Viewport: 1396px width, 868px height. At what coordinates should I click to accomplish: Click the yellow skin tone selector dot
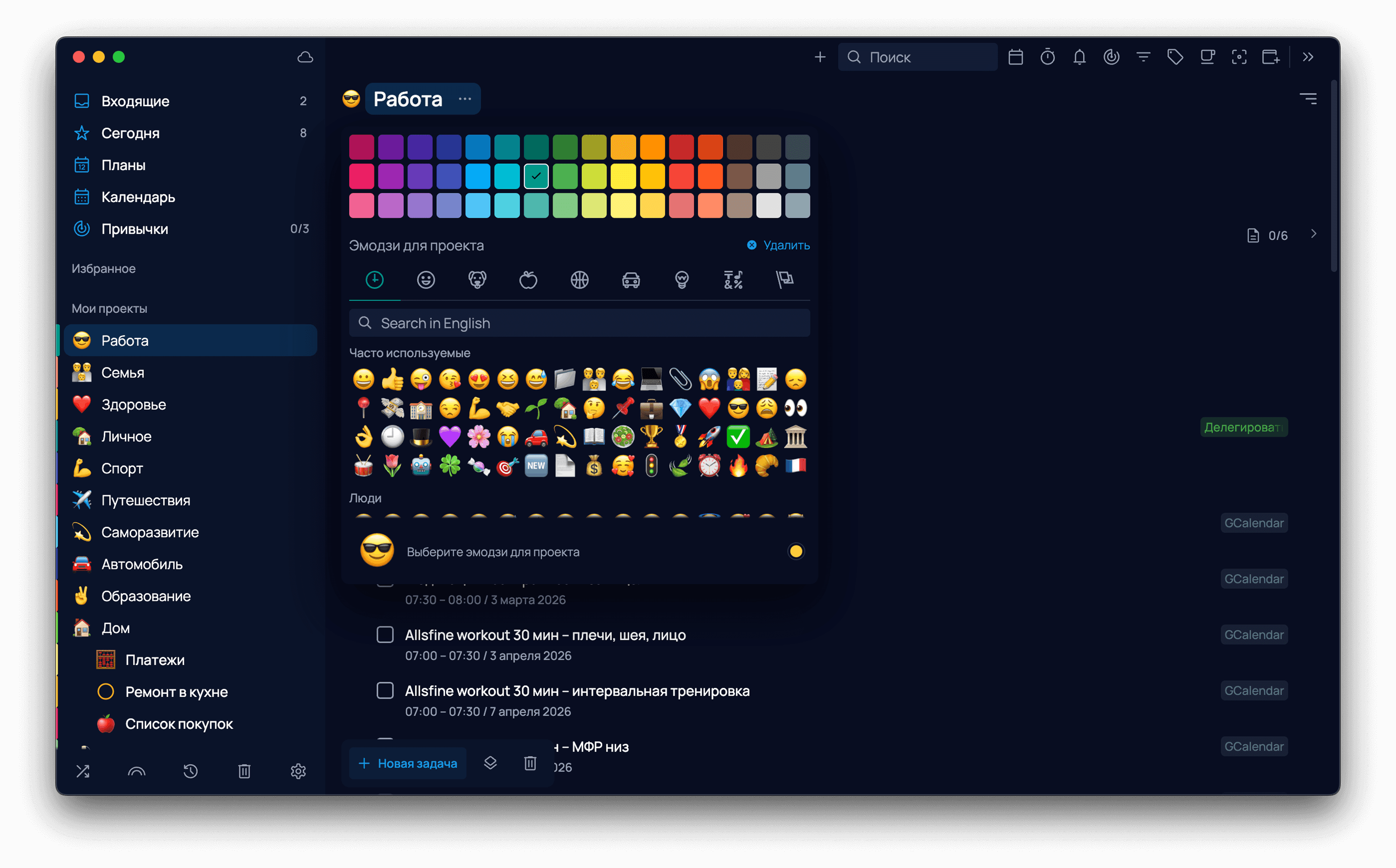click(796, 551)
